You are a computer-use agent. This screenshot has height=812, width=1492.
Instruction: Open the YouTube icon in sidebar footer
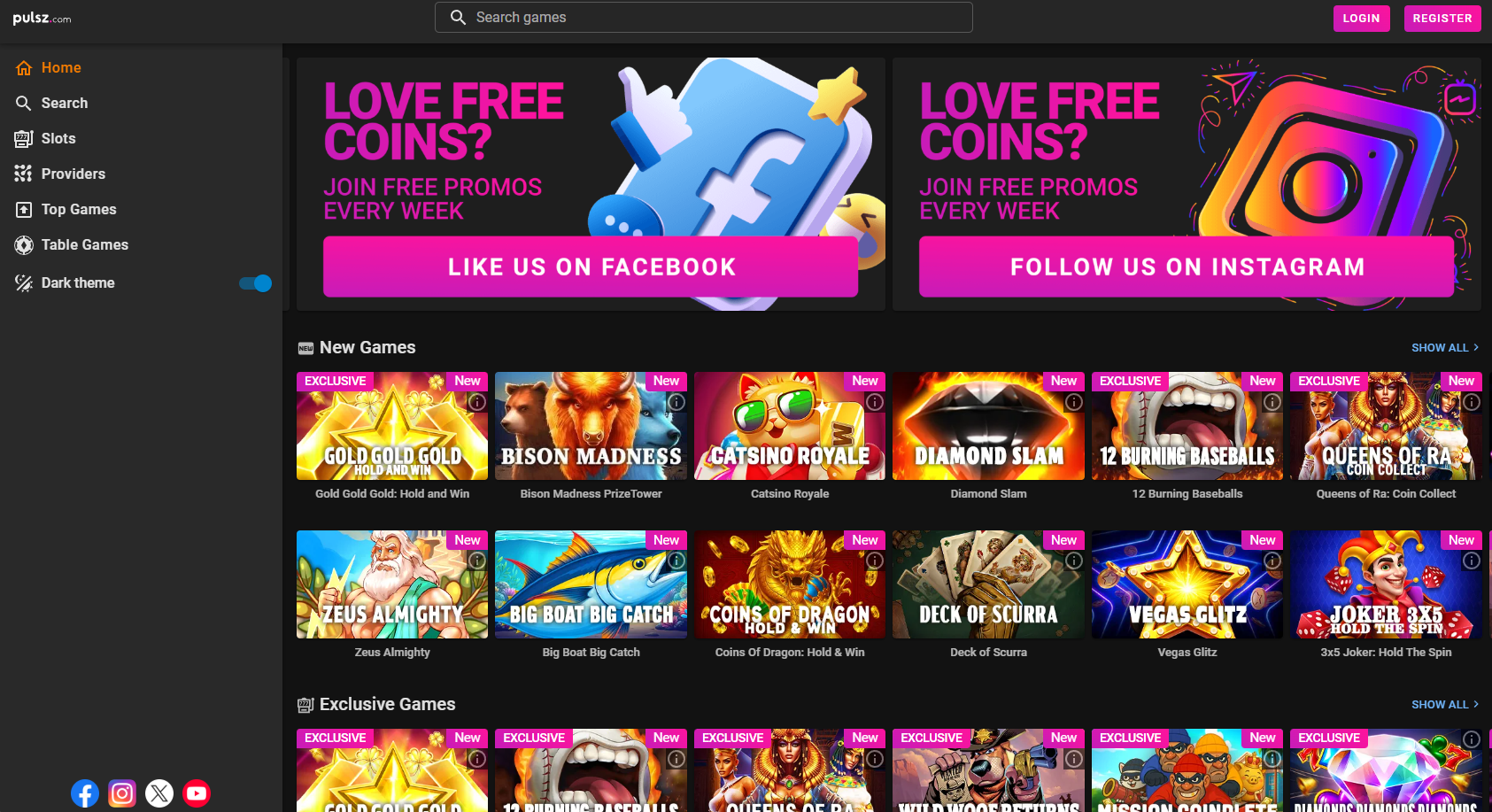pos(197,793)
